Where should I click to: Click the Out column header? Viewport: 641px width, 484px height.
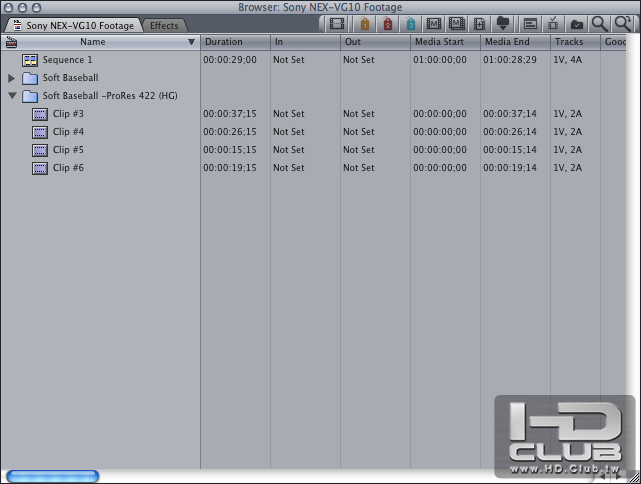375,42
